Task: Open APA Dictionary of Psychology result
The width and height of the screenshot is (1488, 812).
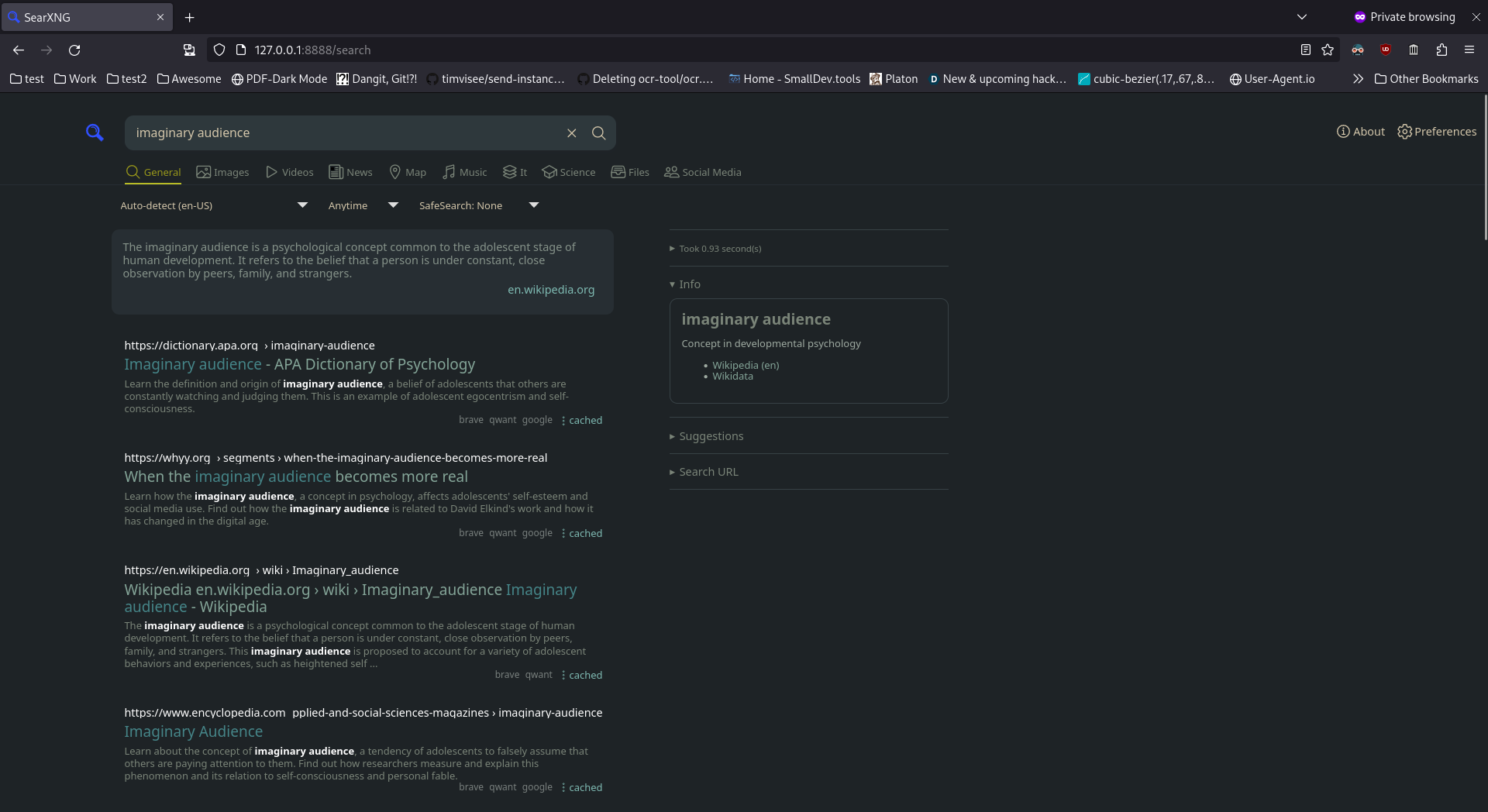Action: (x=299, y=364)
